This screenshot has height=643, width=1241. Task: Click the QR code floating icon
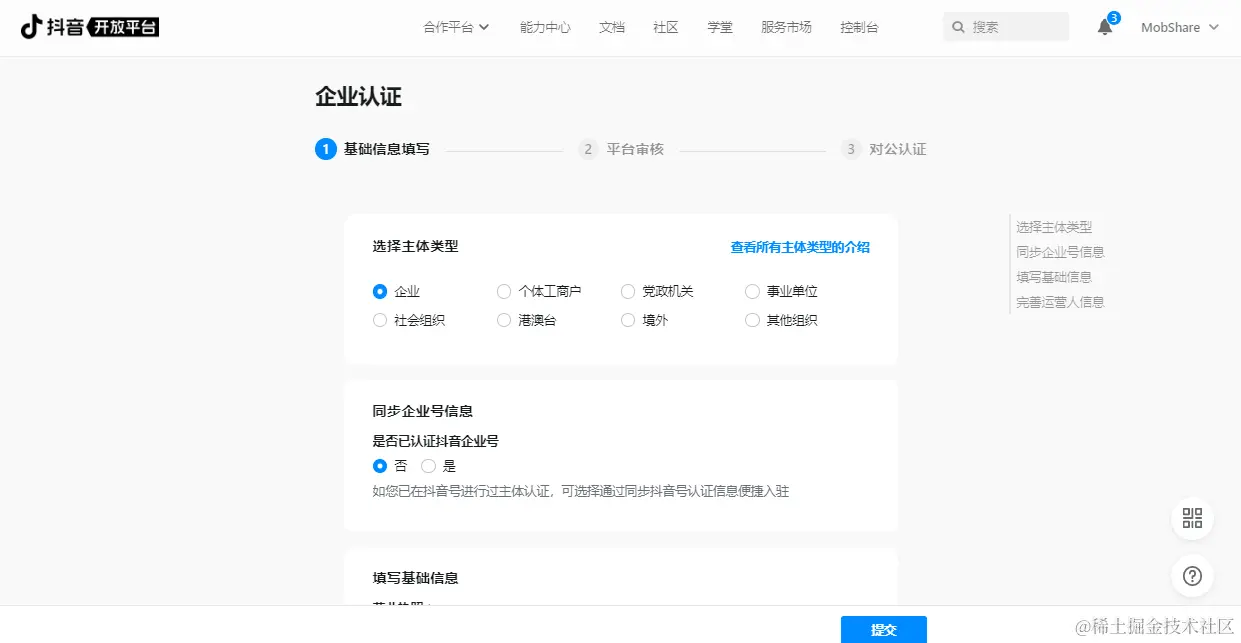tap(1191, 518)
